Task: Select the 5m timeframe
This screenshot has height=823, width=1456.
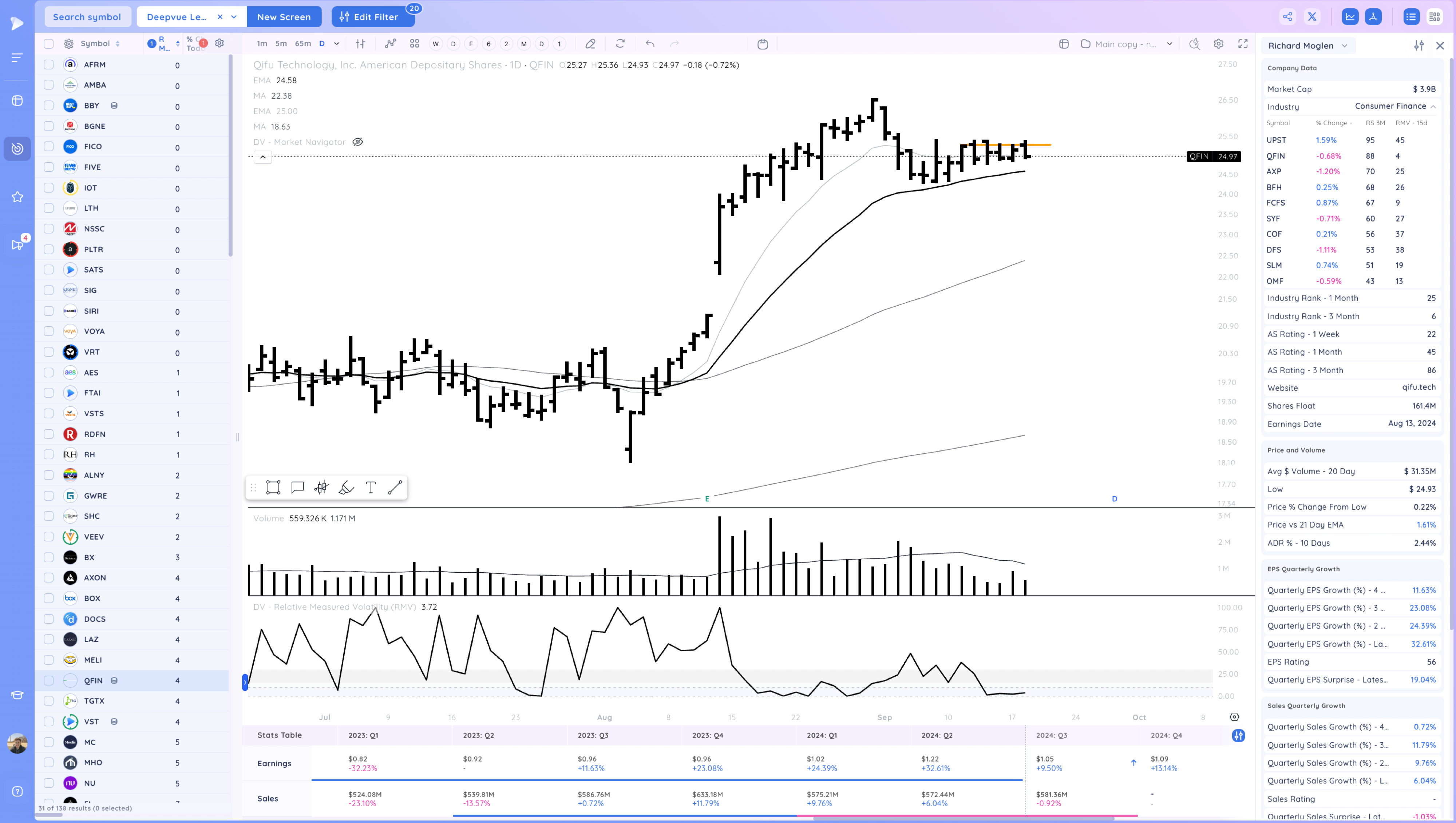Action: (x=281, y=44)
